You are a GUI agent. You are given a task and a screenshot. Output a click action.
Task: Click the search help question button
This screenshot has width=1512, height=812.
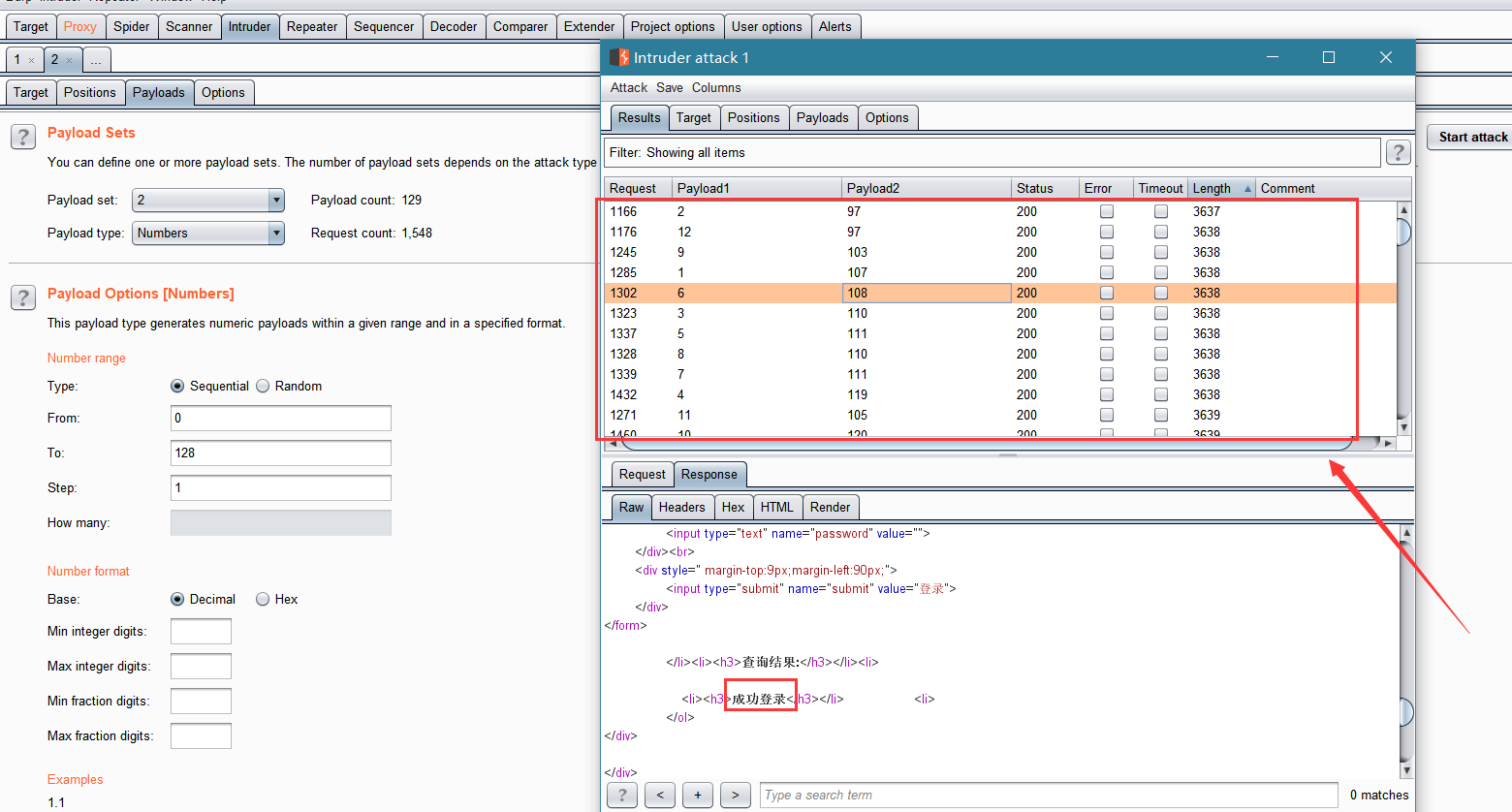[622, 796]
